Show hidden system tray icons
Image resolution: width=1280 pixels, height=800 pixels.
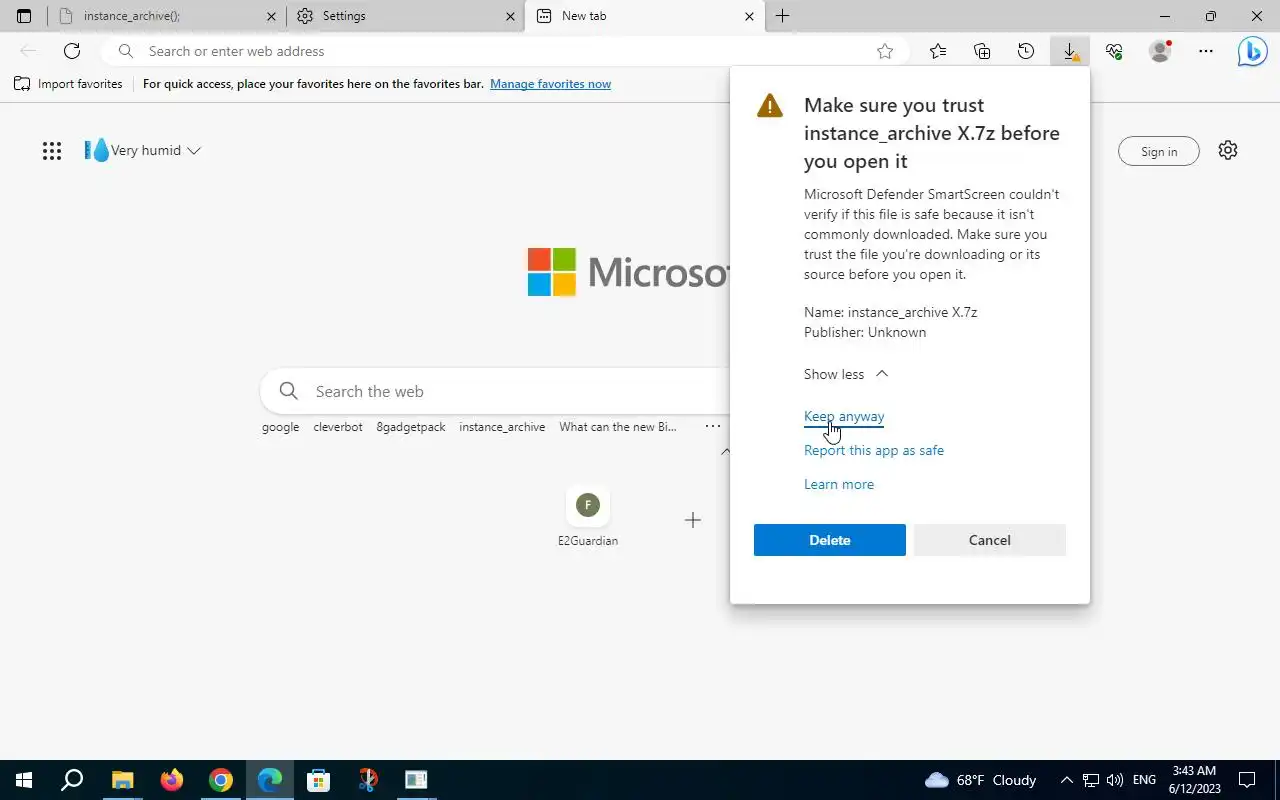(1066, 780)
